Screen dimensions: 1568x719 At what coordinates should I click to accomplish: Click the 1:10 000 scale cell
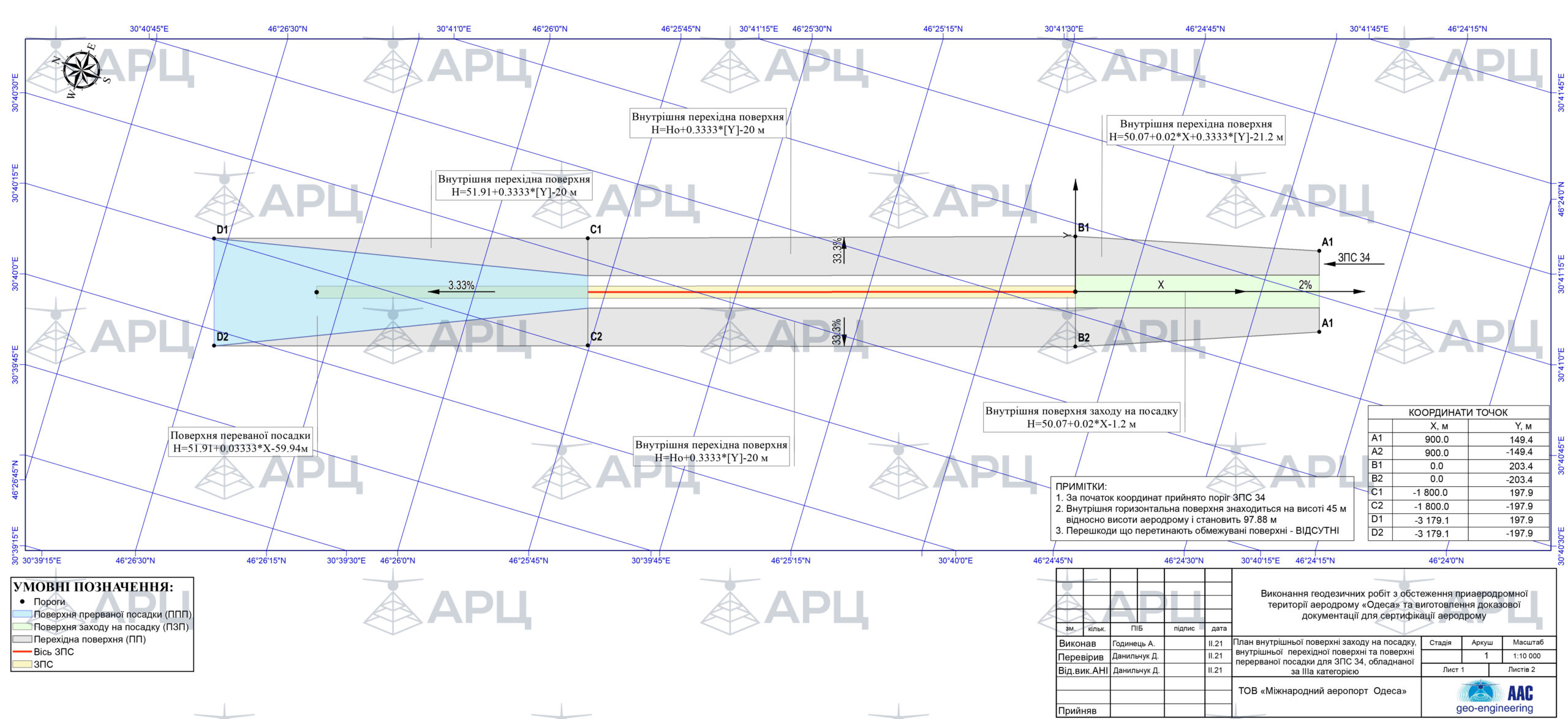(1528, 655)
